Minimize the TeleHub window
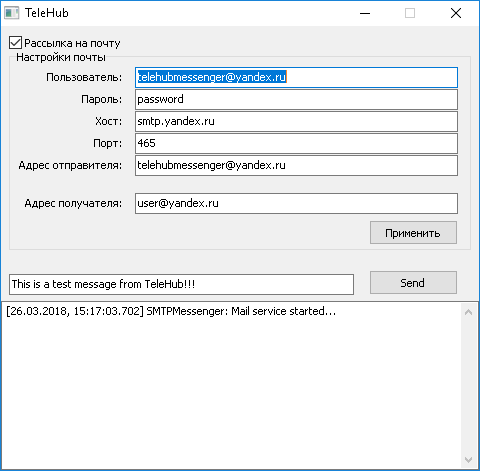The height and width of the screenshot is (471, 480). (x=365, y=13)
